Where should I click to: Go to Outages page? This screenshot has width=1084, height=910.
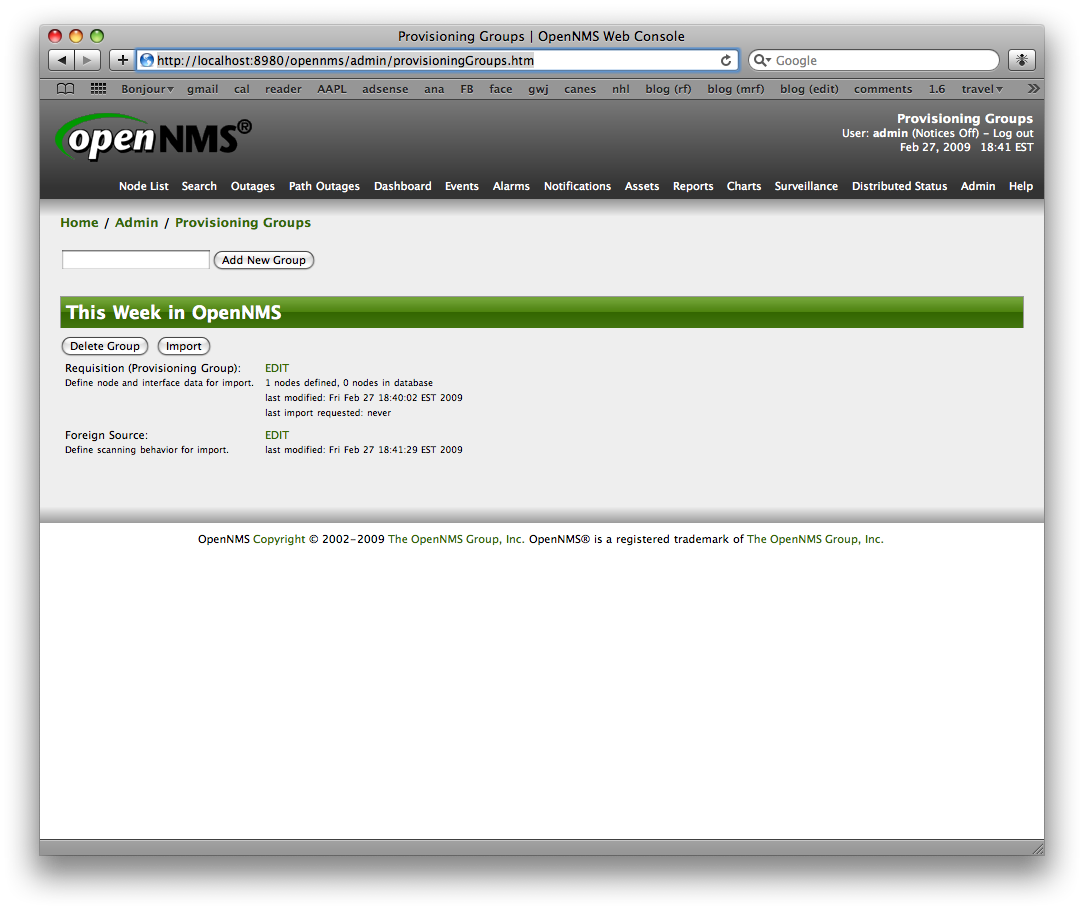[252, 186]
